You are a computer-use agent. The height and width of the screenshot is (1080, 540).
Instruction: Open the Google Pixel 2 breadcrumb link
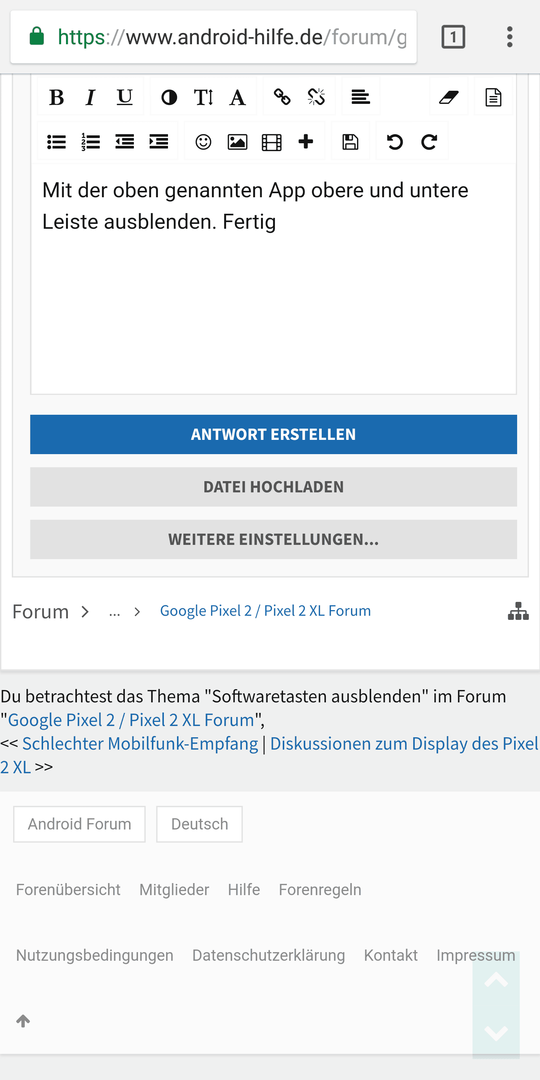pyautogui.click(x=265, y=611)
